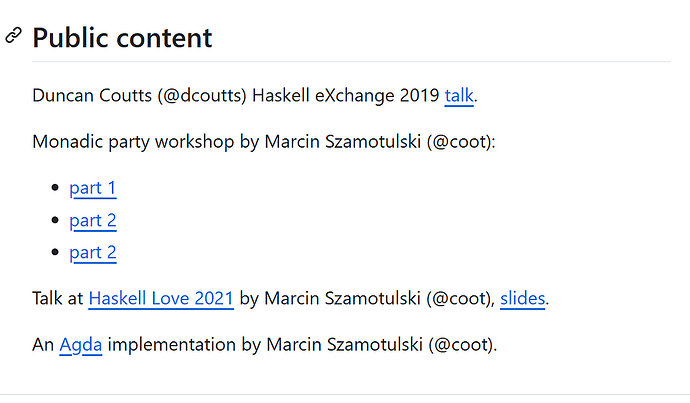Screen dimensions: 690x403
Task: Open the part 2 link in the third bullet
Action: pyautogui.click(x=93, y=252)
